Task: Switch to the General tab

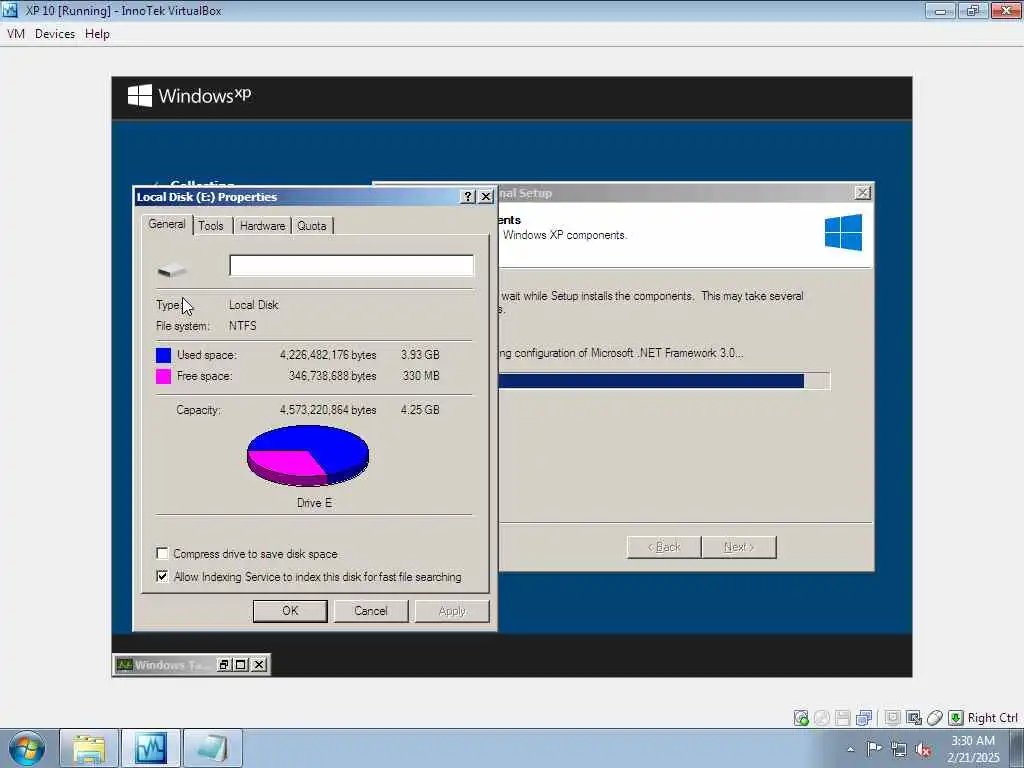Action: pos(167,224)
